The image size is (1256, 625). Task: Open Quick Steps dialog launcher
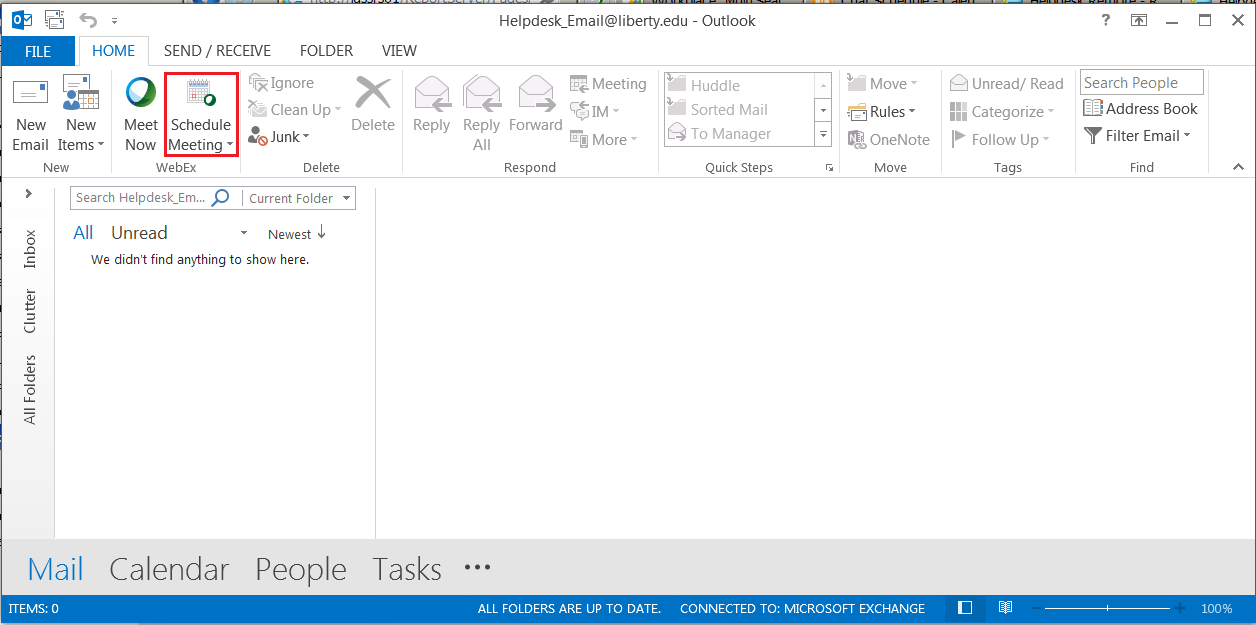point(829,168)
